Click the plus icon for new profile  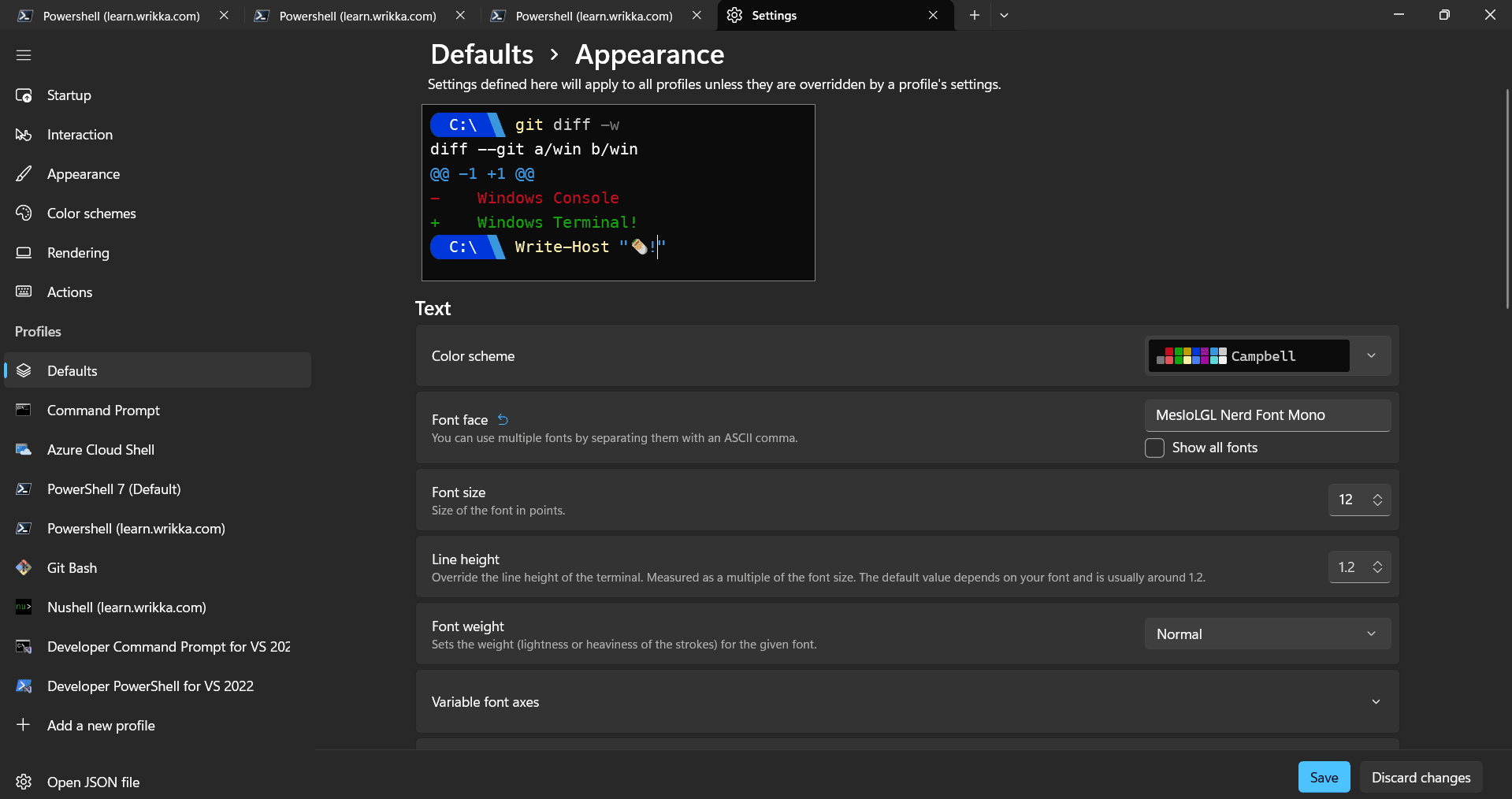point(24,725)
